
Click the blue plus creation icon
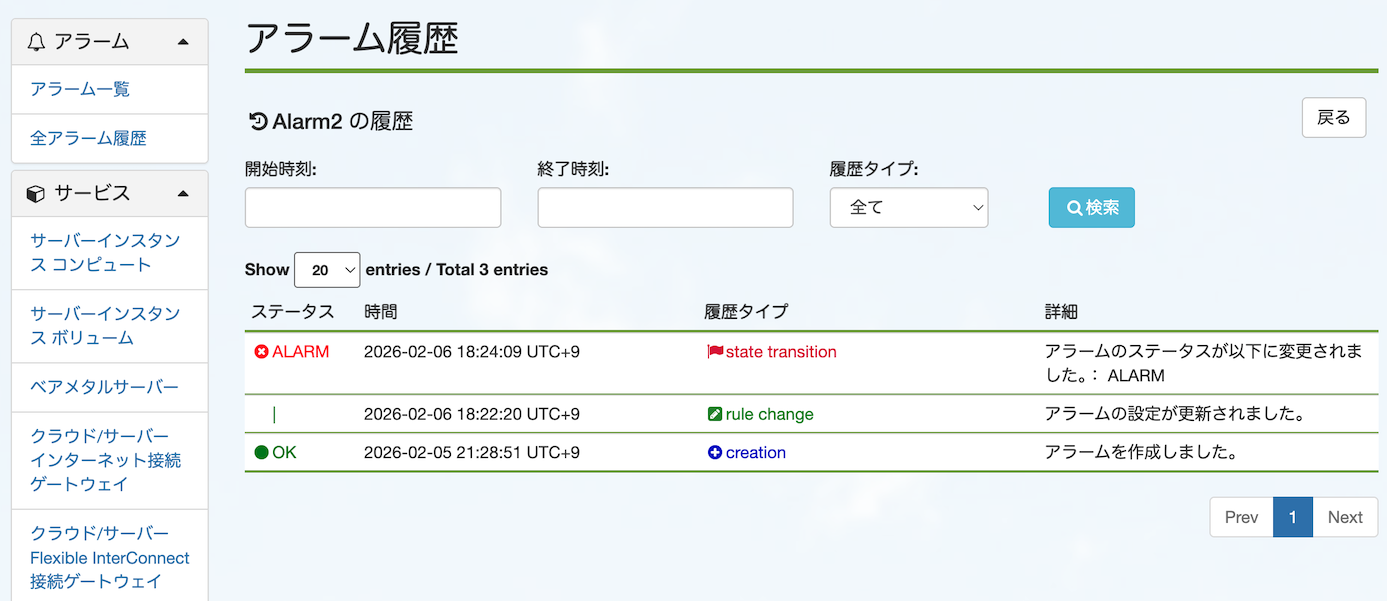tap(715, 453)
